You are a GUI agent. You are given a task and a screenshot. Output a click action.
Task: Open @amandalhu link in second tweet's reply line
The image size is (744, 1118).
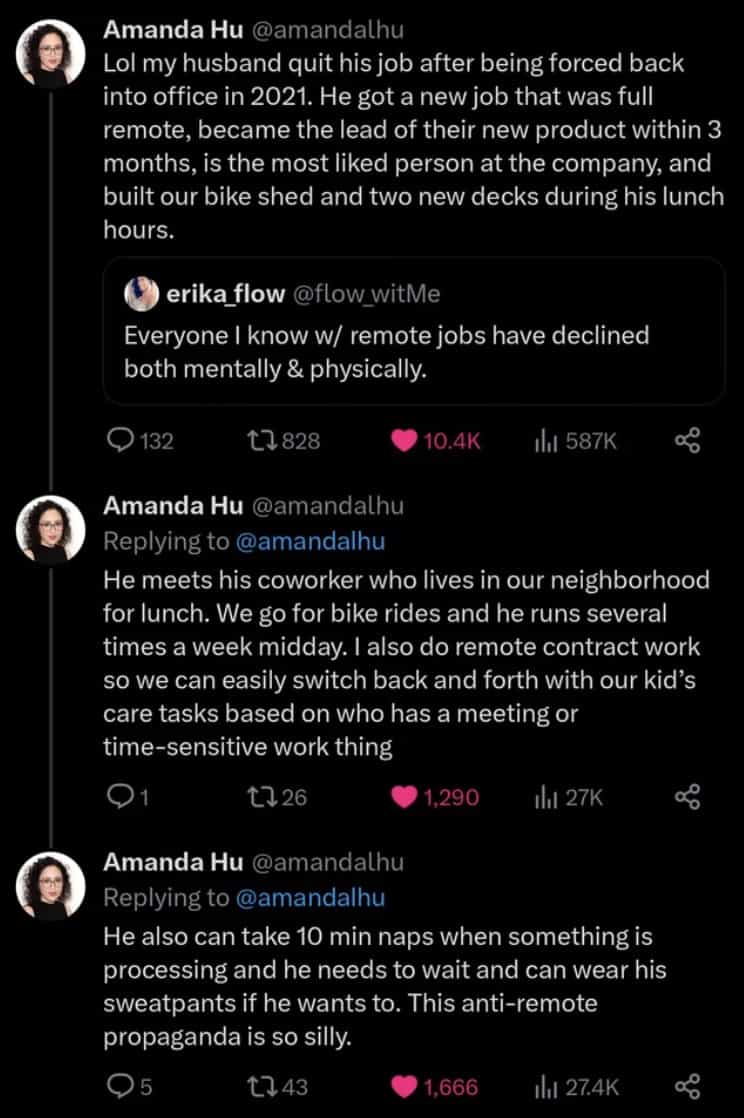(310, 541)
